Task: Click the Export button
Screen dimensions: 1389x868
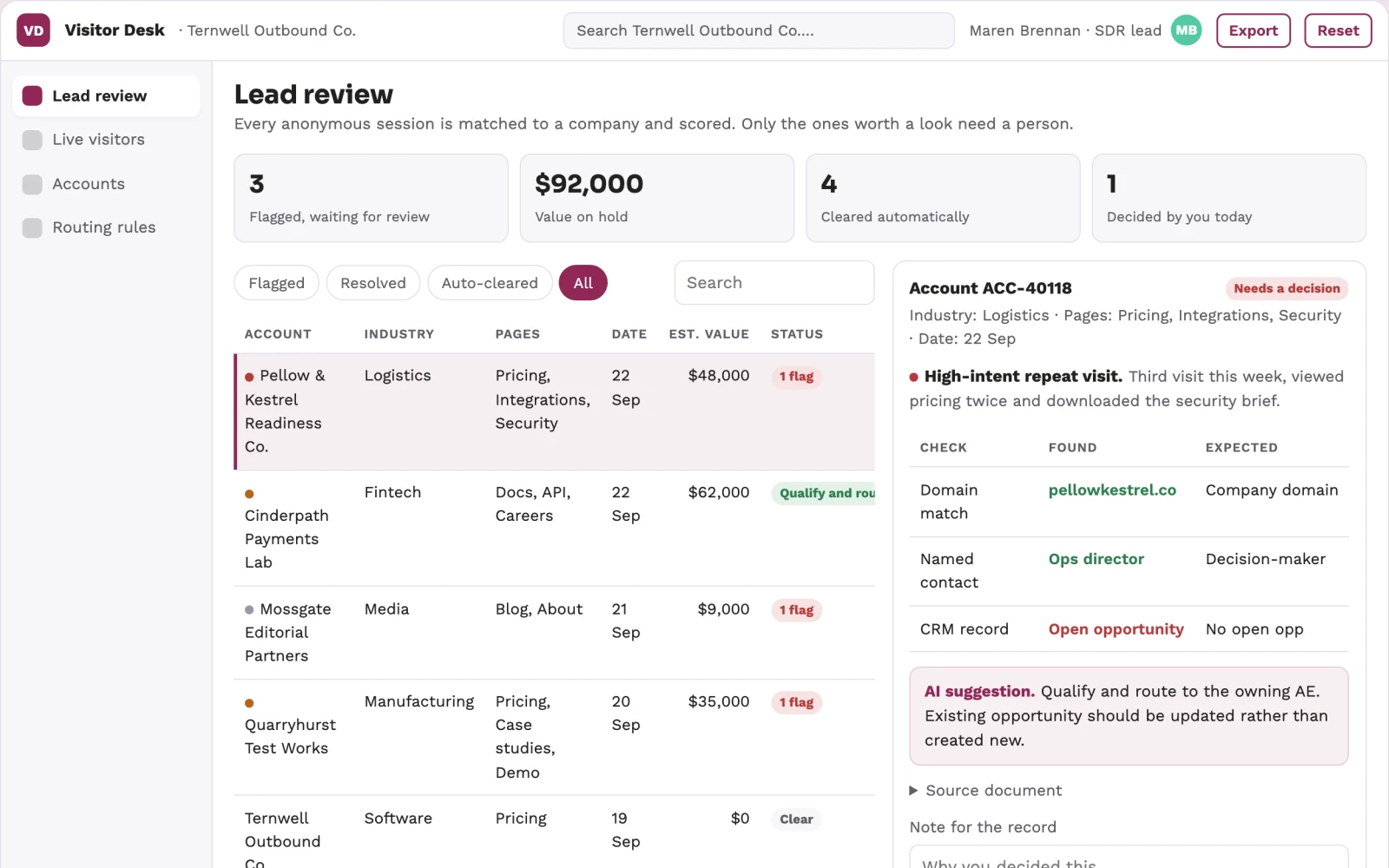Action: [x=1254, y=30]
